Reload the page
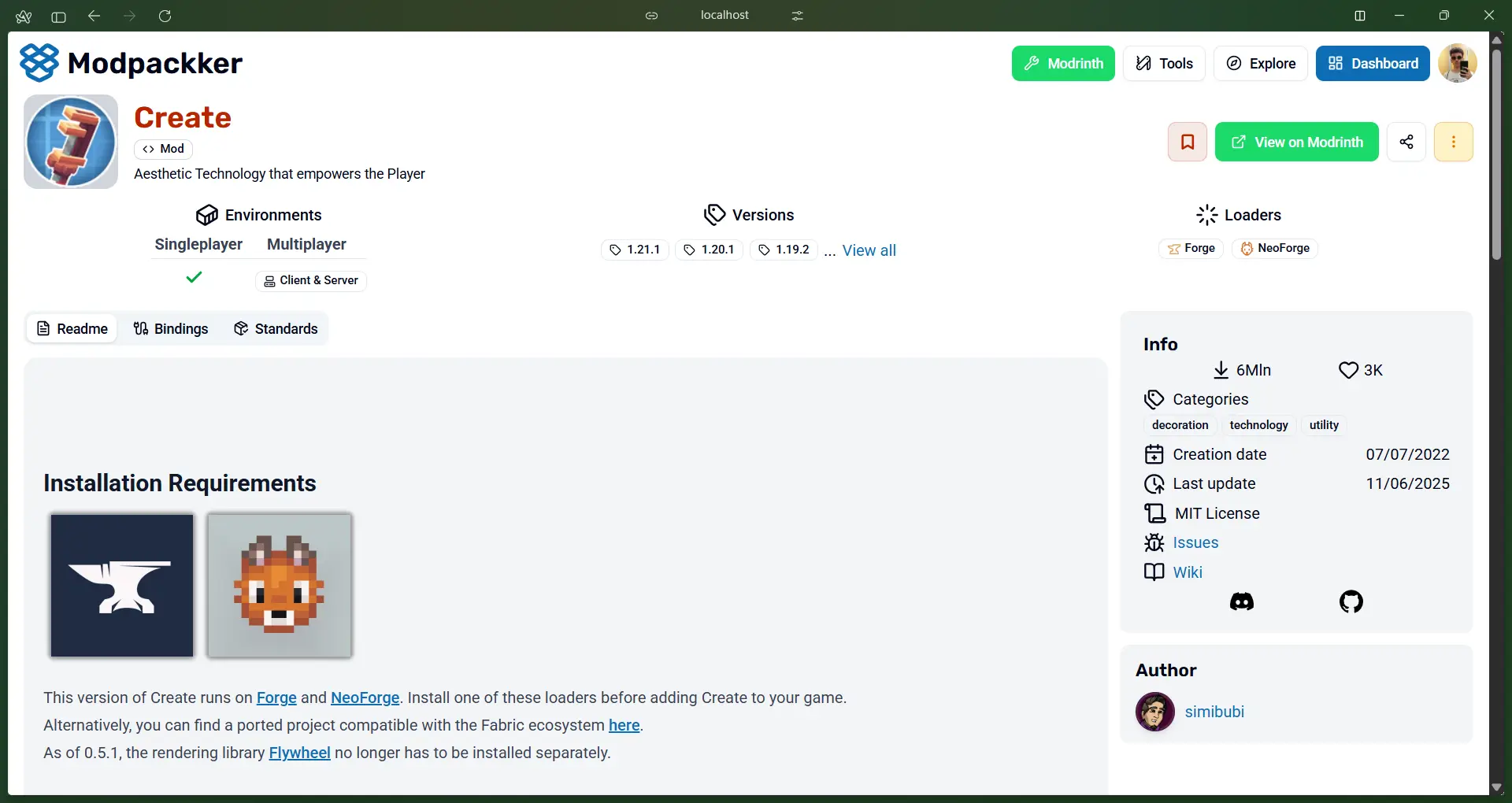 tap(165, 16)
